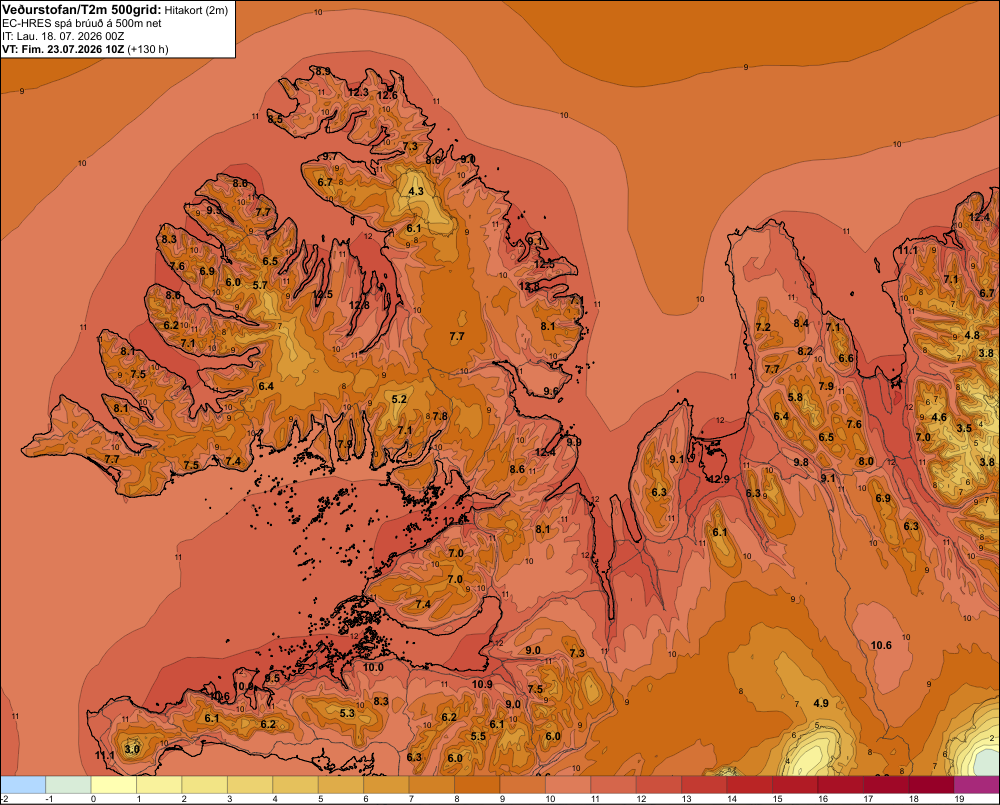Viewport: 1000px width, 805px height.
Task: Click the '8.2' temperature value
Action: 805,351
